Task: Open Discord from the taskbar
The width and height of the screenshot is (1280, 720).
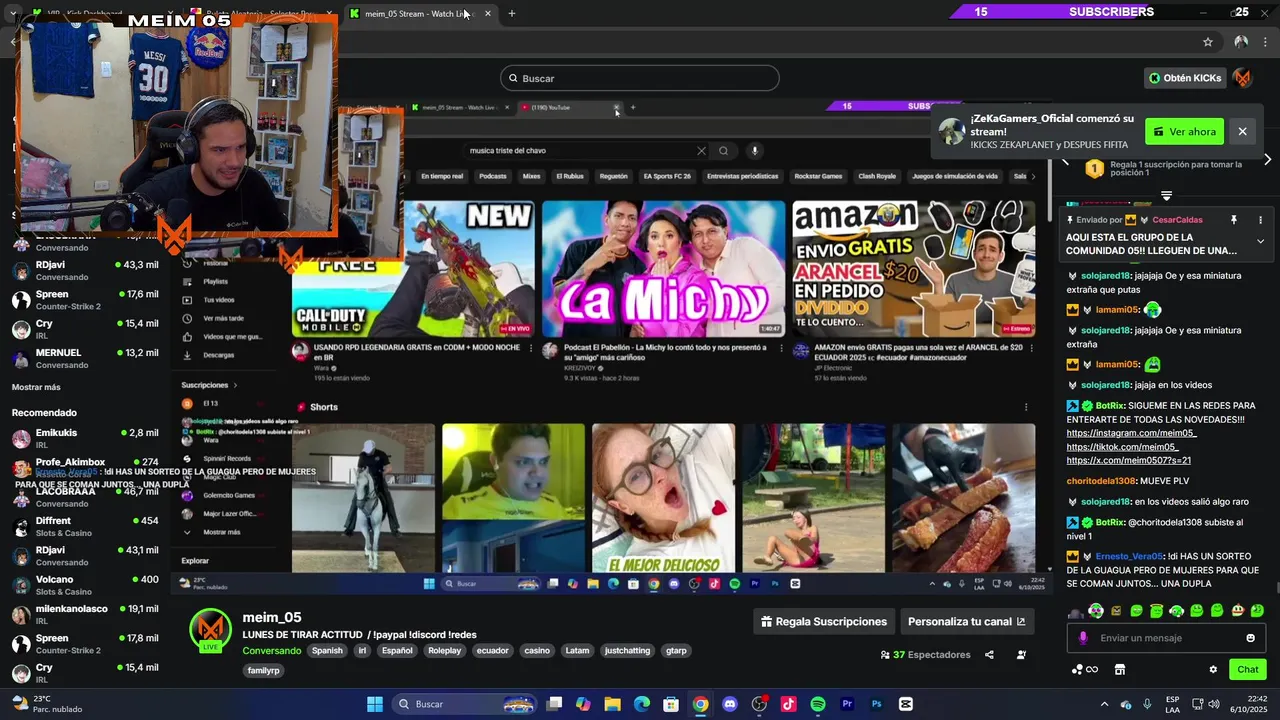Action: tap(730, 704)
